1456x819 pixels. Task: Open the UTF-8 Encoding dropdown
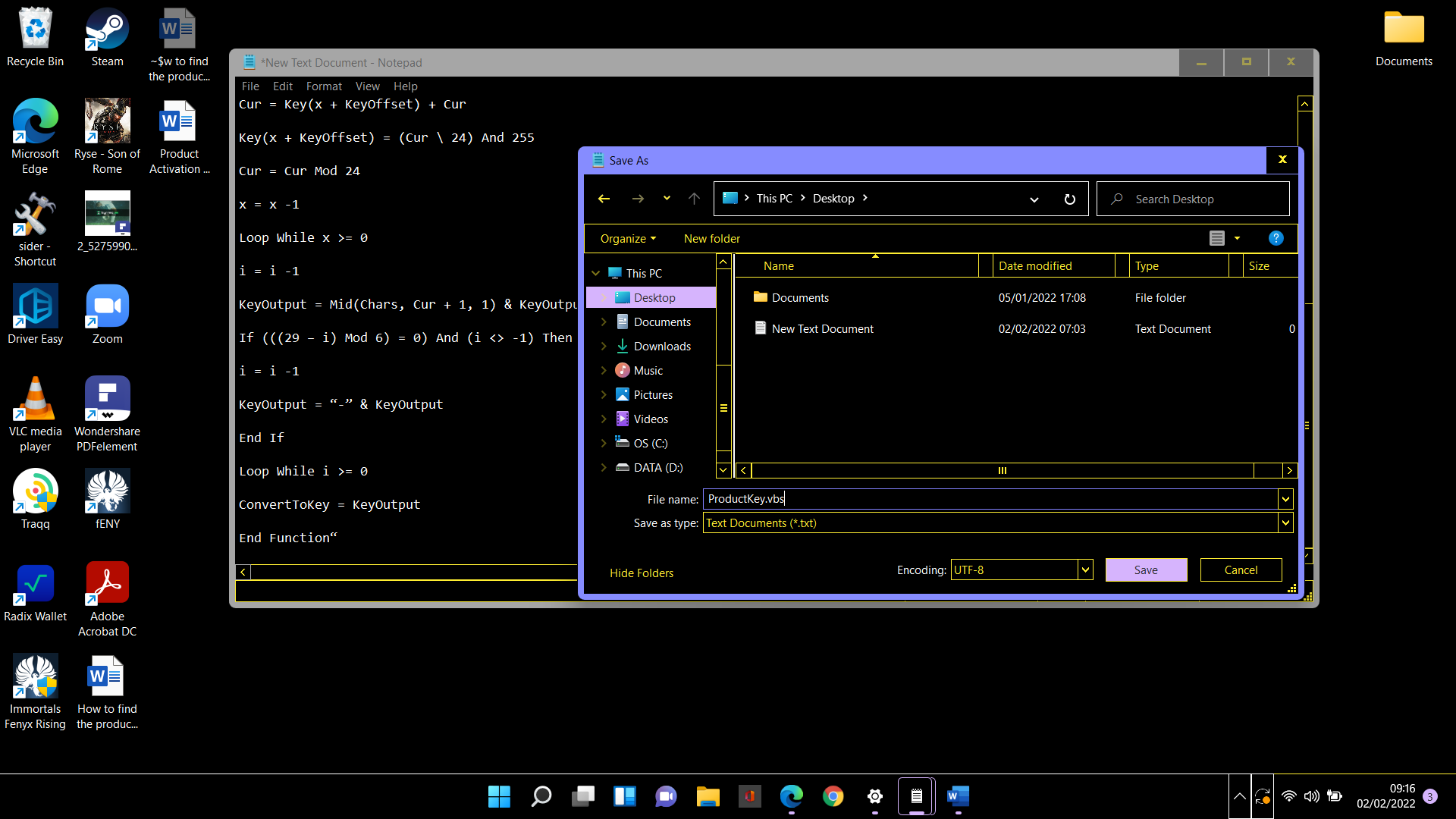(1085, 570)
